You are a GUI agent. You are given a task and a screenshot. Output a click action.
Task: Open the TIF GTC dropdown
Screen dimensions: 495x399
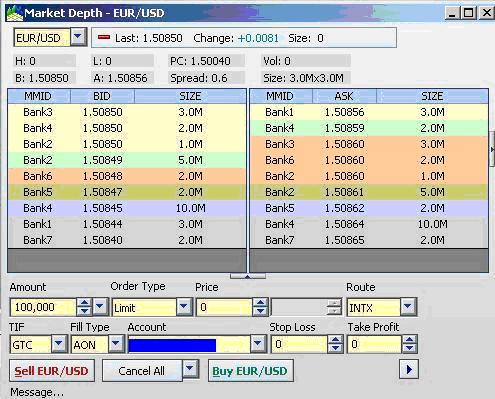(x=59, y=344)
